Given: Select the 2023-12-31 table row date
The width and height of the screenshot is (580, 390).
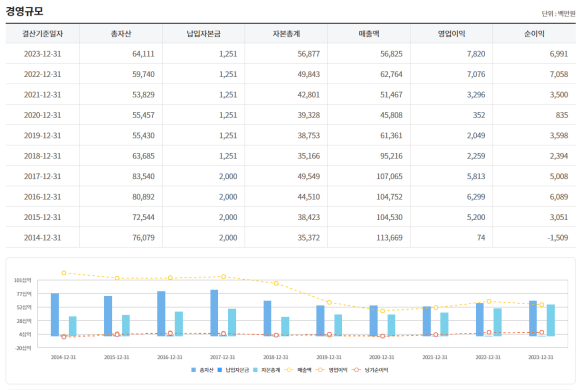Looking at the screenshot, I should [x=43, y=54].
